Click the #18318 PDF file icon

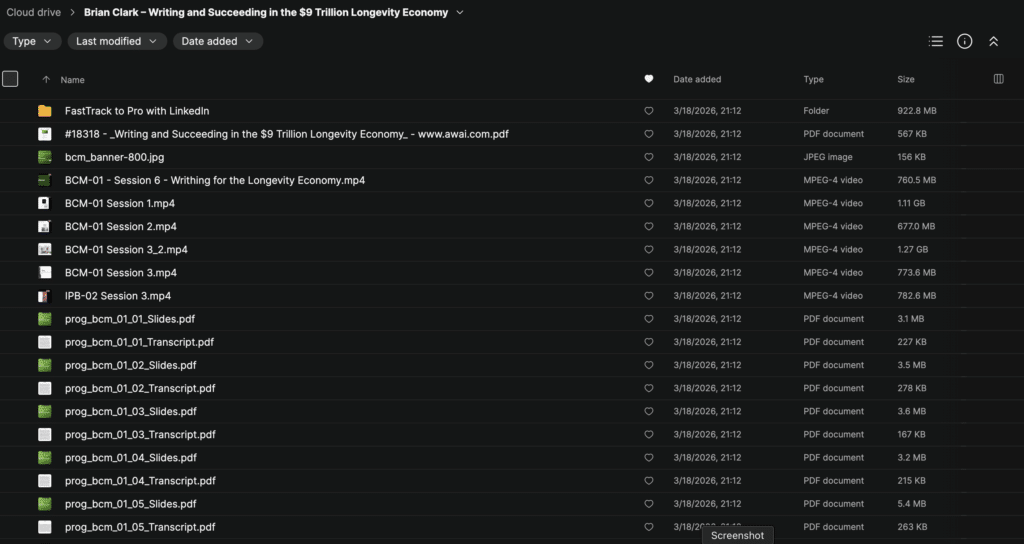click(x=44, y=134)
